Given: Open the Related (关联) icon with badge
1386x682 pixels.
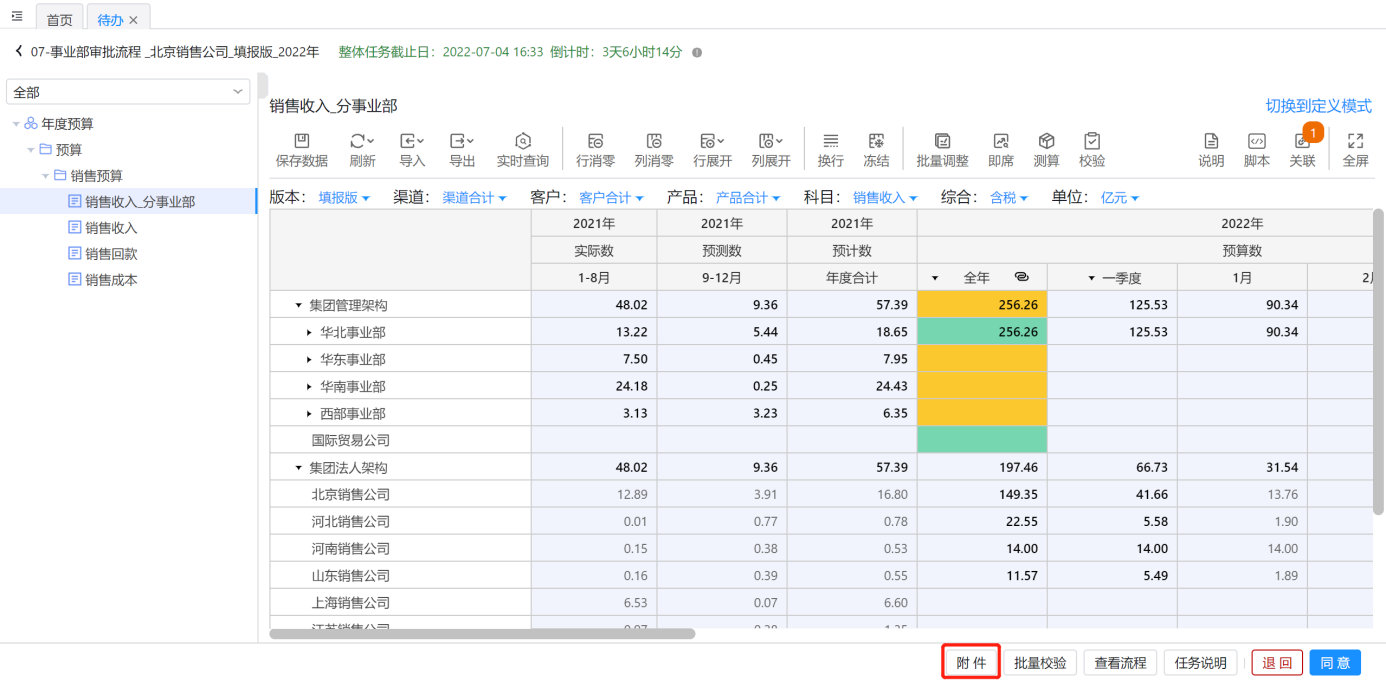Looking at the screenshot, I should pos(1302,142).
